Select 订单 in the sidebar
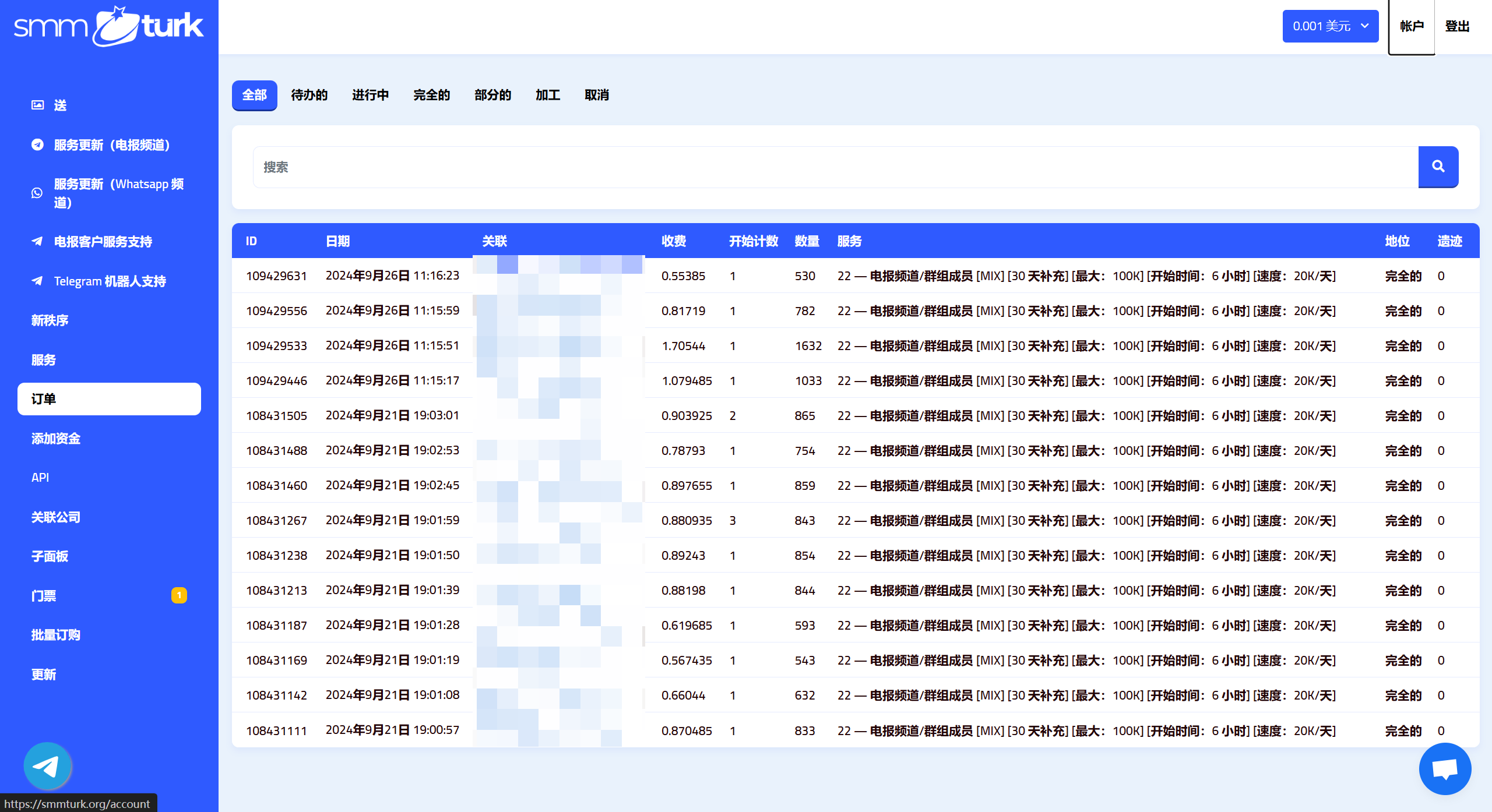Image resolution: width=1492 pixels, height=812 pixels. (109, 399)
